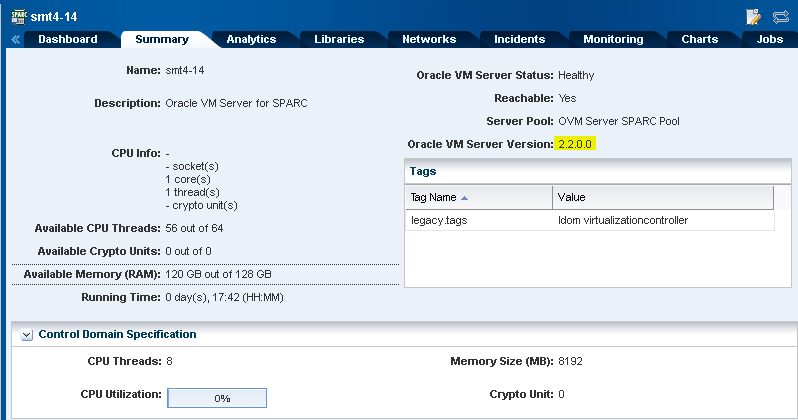This screenshot has width=798, height=420.
Task: Click the Reachable value 'Yes'
Action: coord(567,98)
